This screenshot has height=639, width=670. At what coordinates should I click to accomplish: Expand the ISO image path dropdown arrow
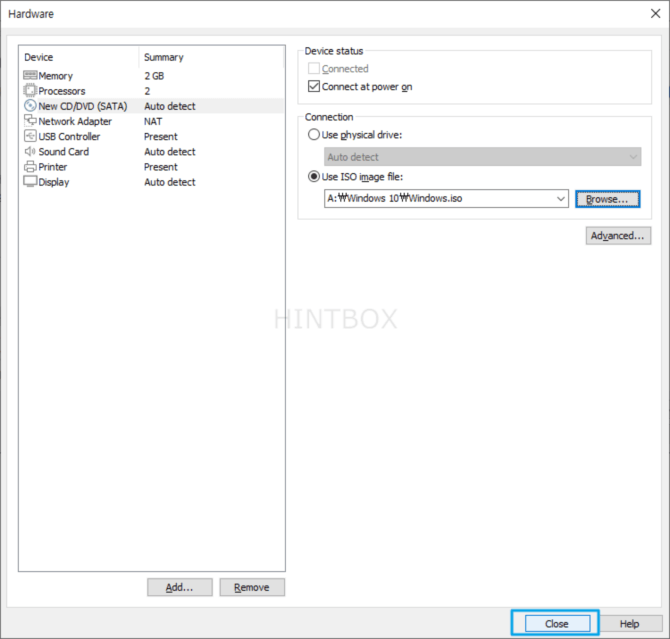(x=561, y=199)
